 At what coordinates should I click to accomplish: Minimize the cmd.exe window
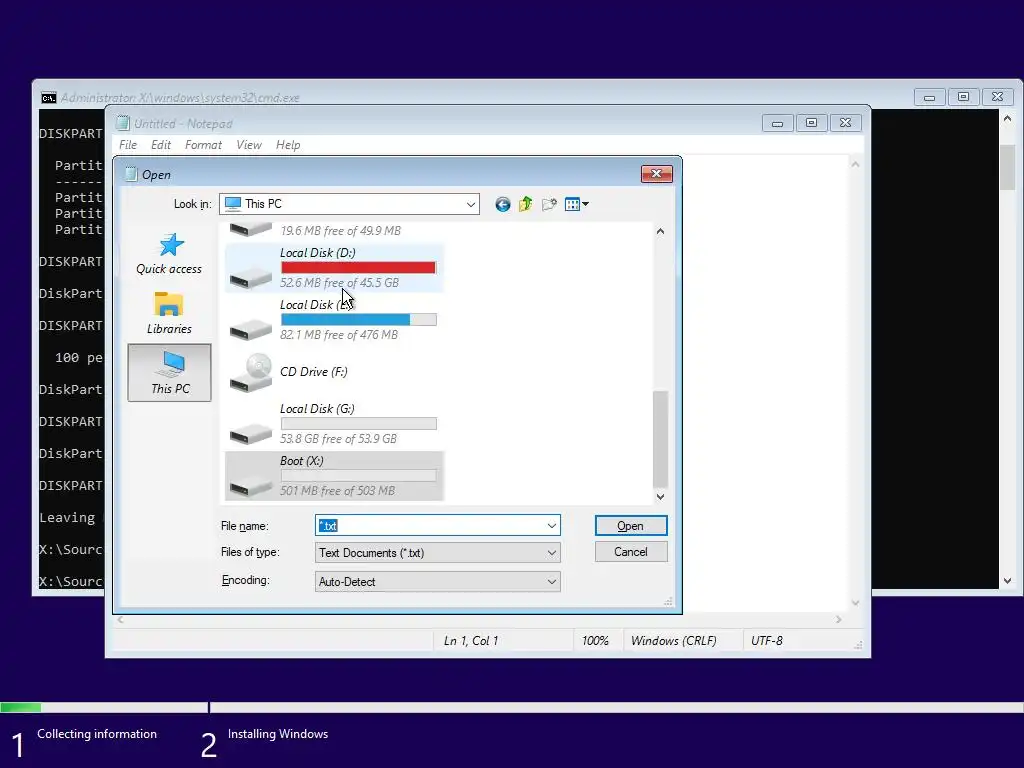tap(929, 97)
